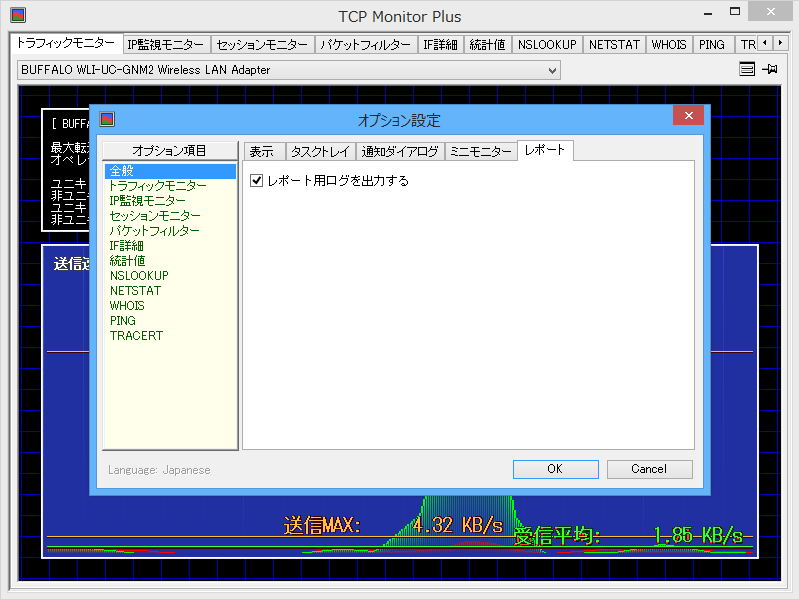Toggle the pin (always on top) icon

point(770,70)
